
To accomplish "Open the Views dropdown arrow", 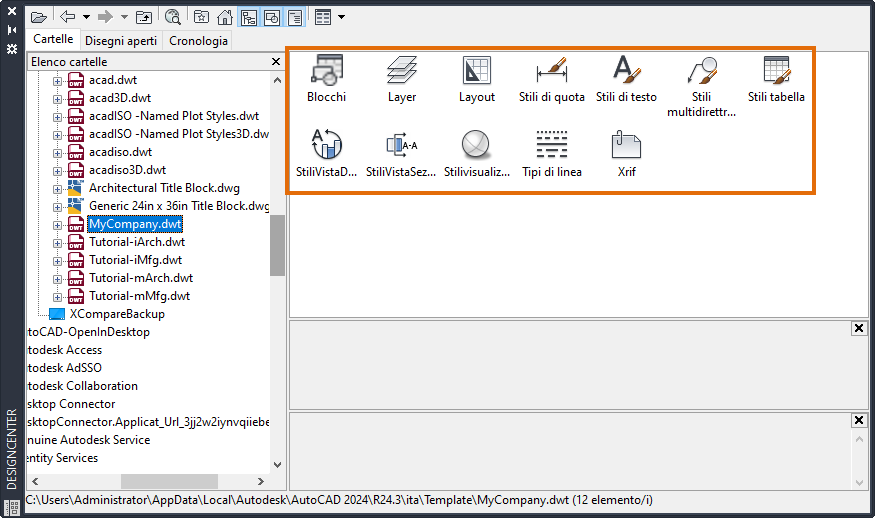I will [x=342, y=17].
